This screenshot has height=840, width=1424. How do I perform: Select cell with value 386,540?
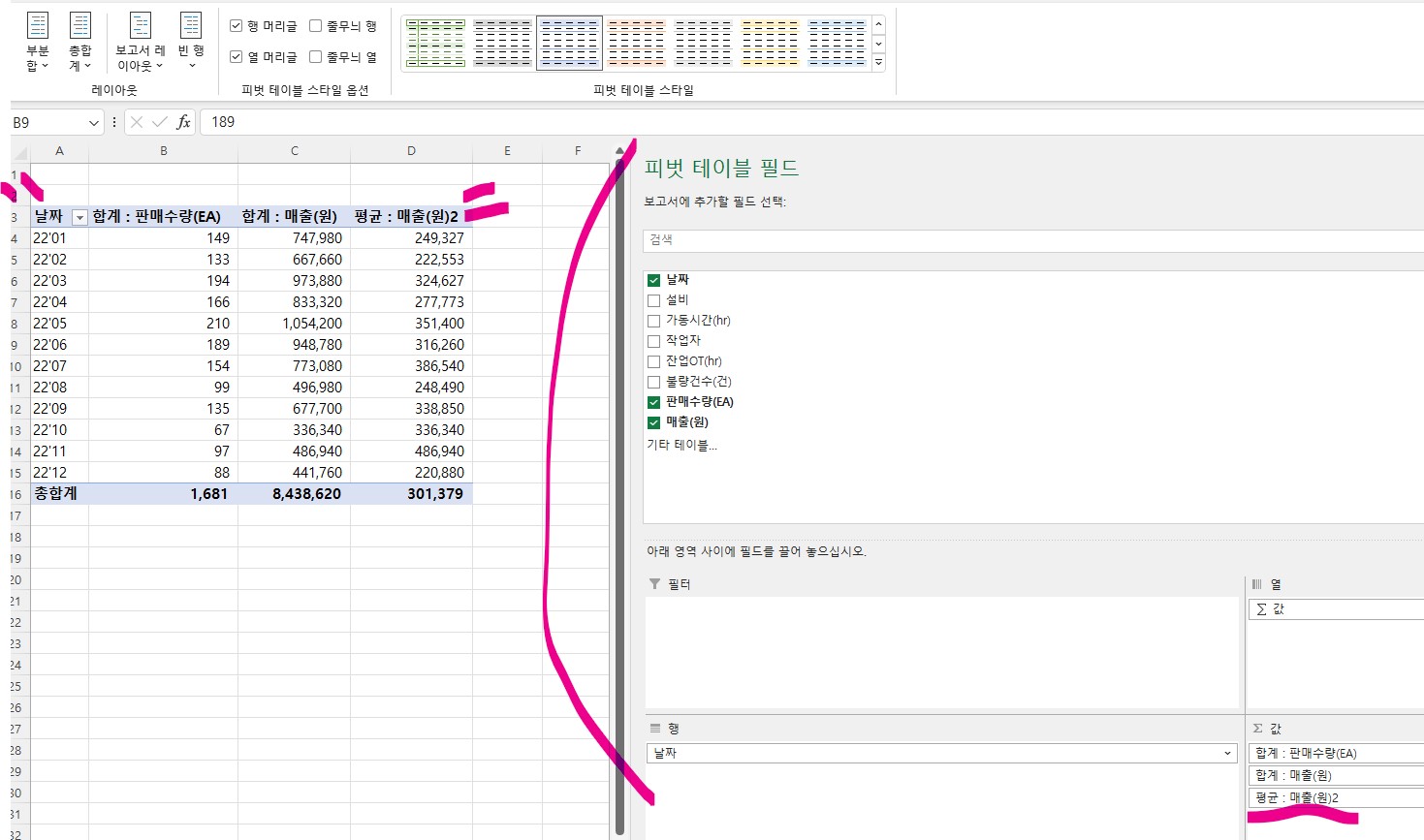click(412, 366)
